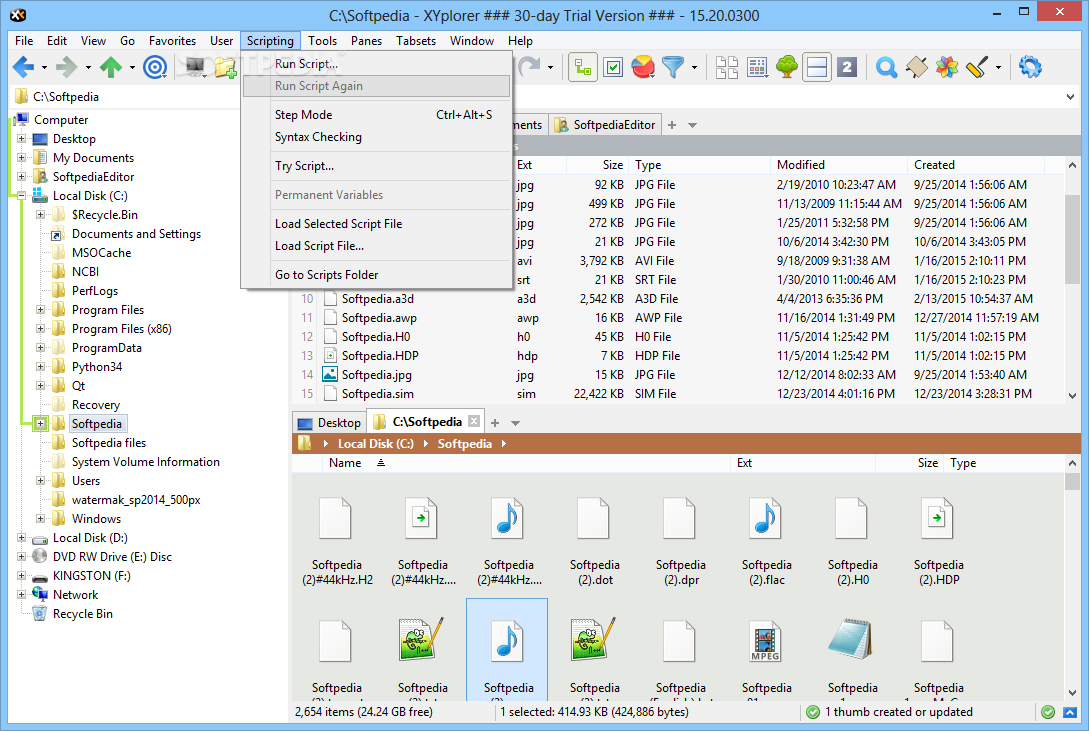Expand the Softpedia folder node
1089x731 pixels.
(40, 423)
